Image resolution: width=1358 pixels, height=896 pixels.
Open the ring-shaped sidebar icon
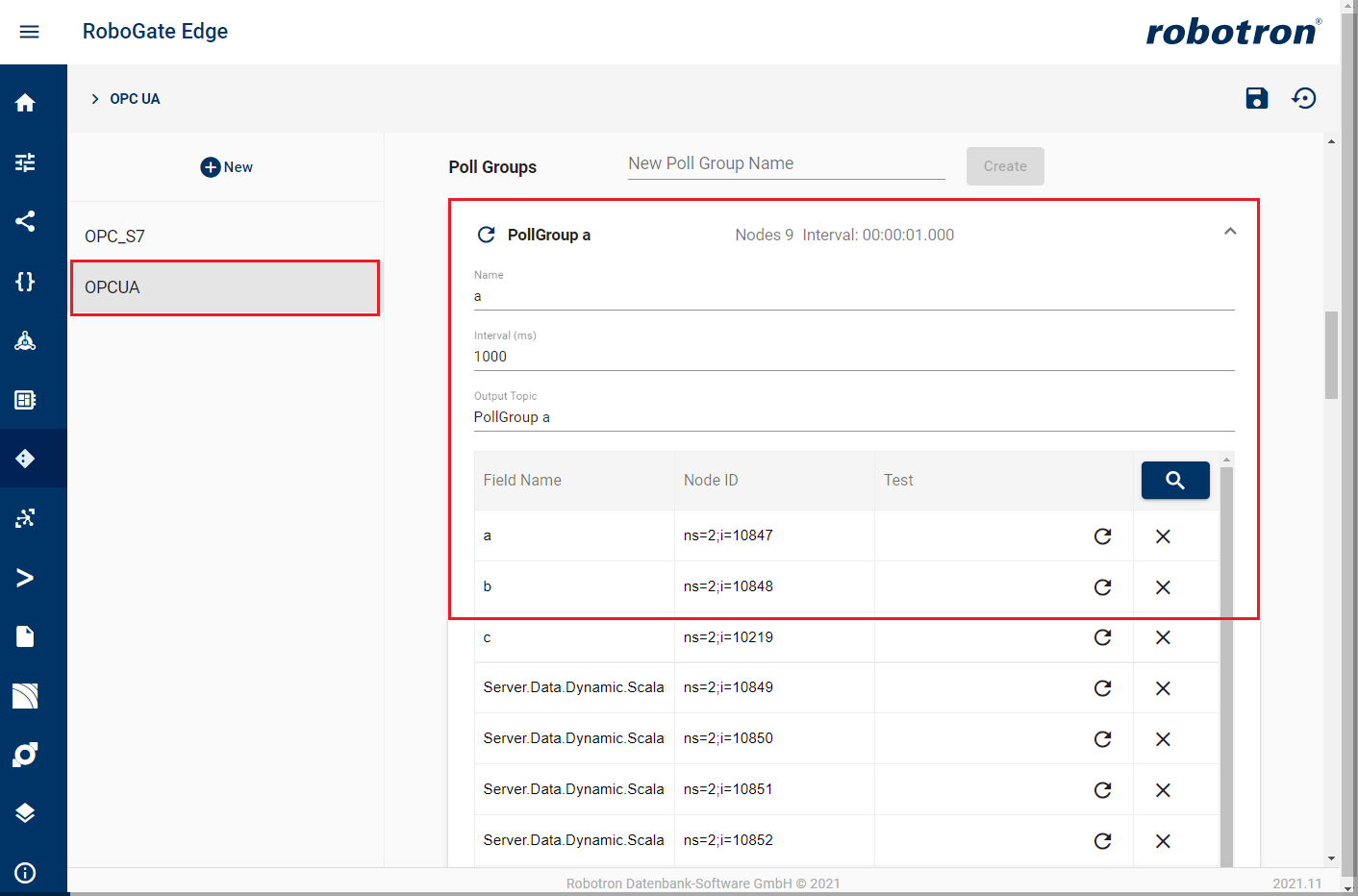(x=26, y=755)
